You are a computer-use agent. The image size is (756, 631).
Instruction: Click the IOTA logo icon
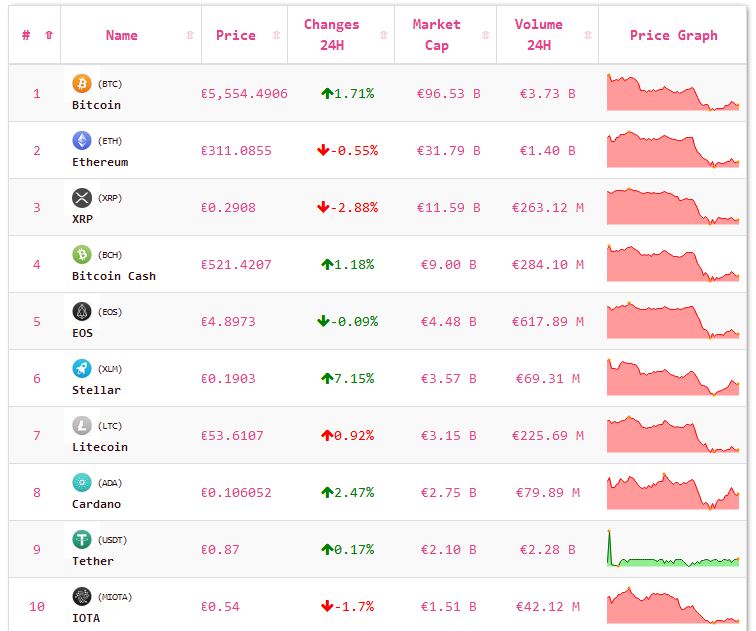(82, 596)
